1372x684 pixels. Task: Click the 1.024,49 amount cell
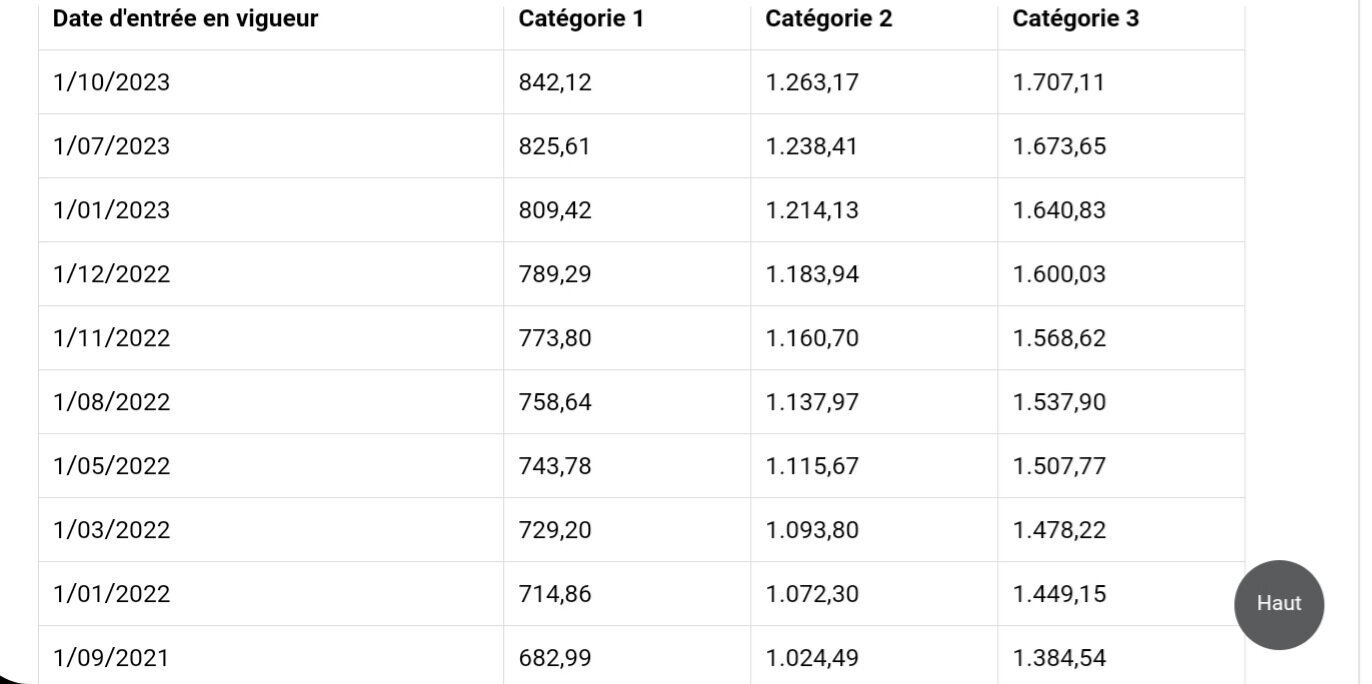[x=812, y=658]
